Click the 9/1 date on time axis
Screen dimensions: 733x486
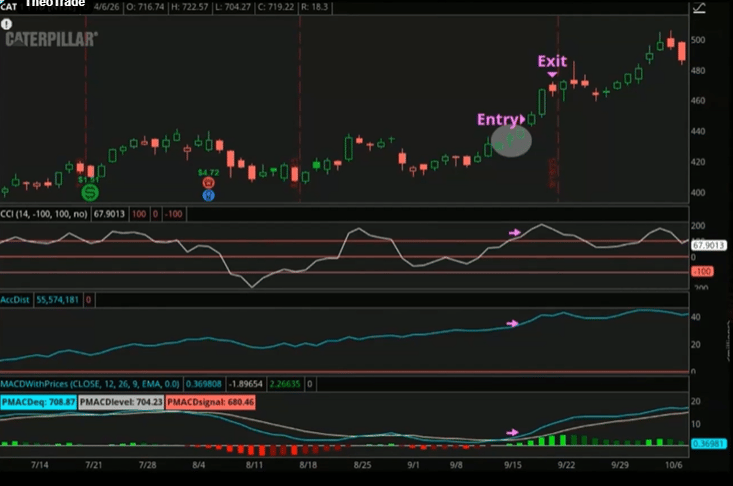point(413,465)
